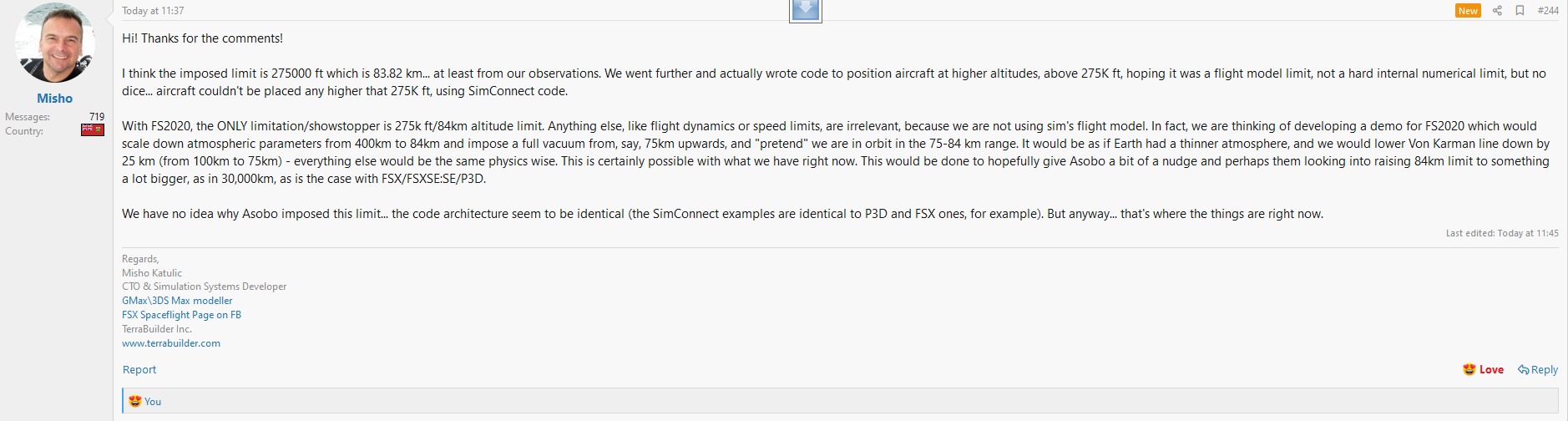
Task: Share this post via share icon
Action: click(x=1497, y=11)
